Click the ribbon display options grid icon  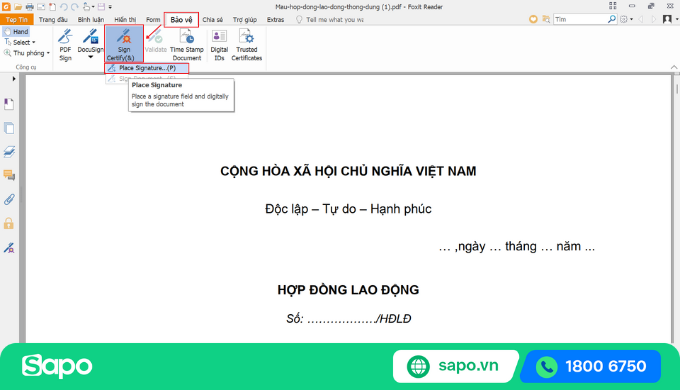[x=612, y=6]
